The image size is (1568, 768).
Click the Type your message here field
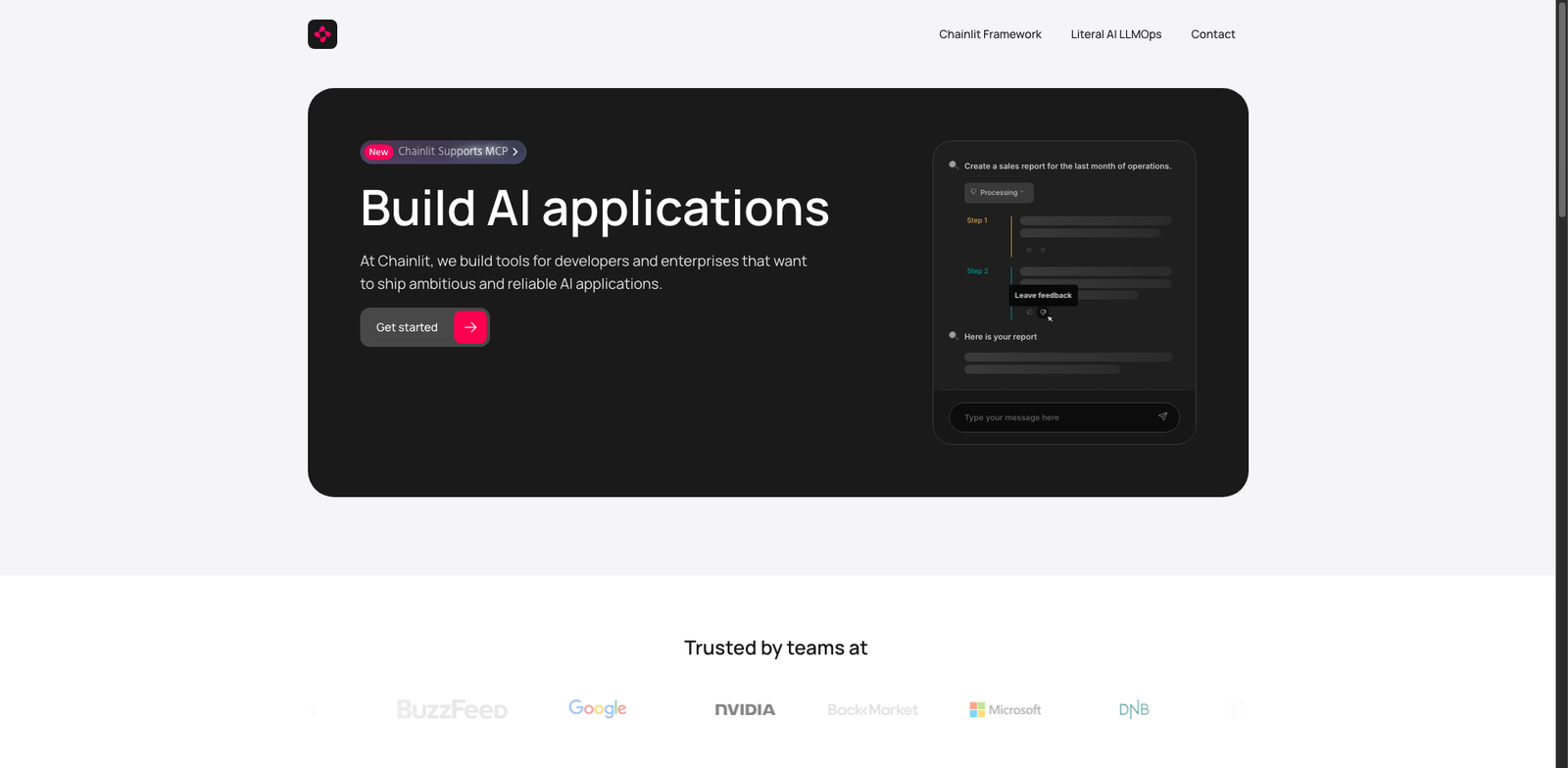[x=1064, y=417]
